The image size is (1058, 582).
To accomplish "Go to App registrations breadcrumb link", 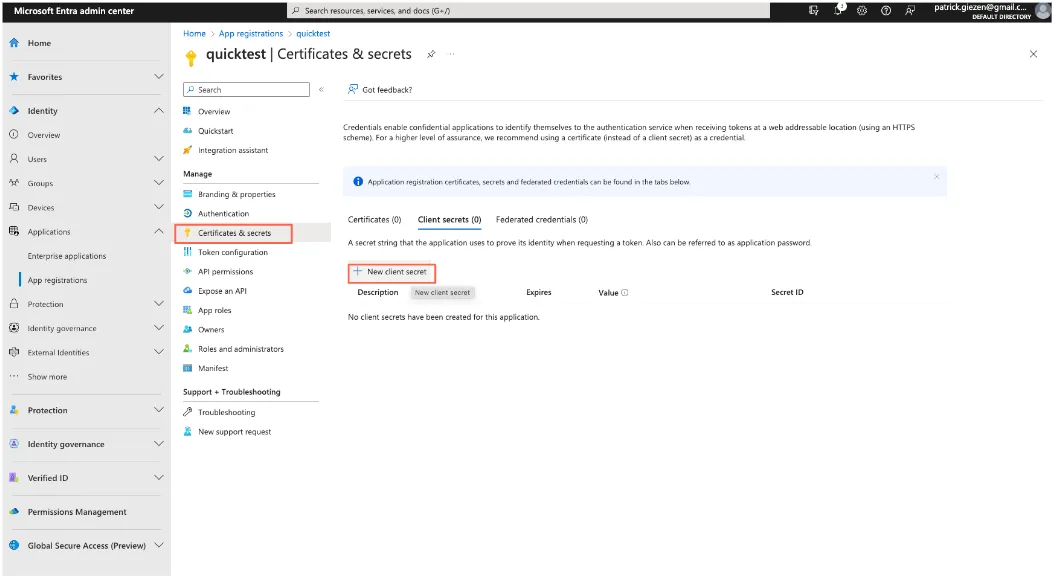I will tap(251, 33).
